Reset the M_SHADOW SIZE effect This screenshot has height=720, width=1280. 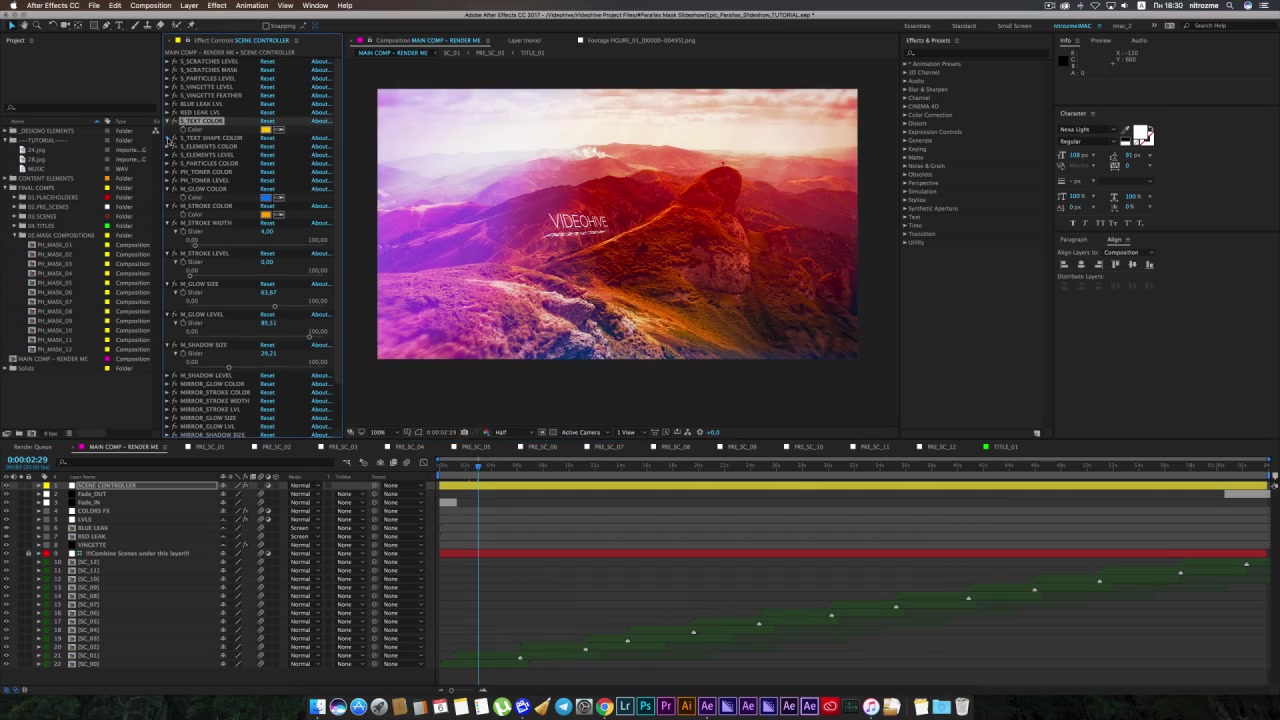pos(267,345)
